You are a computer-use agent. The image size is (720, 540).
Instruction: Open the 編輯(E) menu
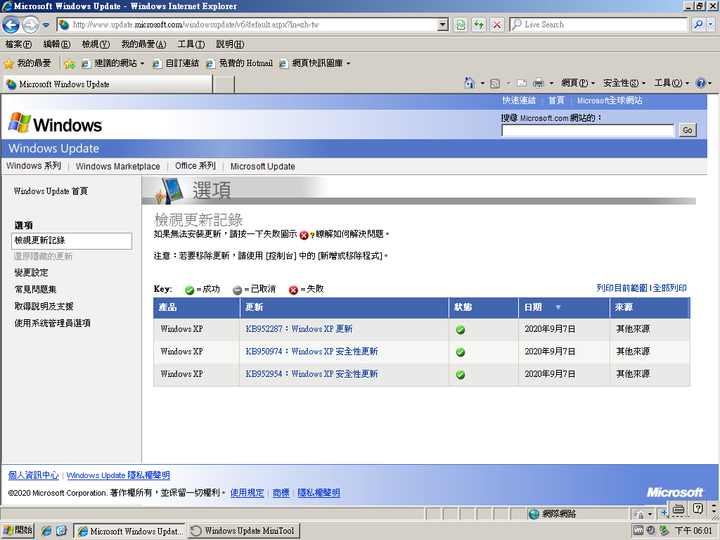click(x=57, y=45)
